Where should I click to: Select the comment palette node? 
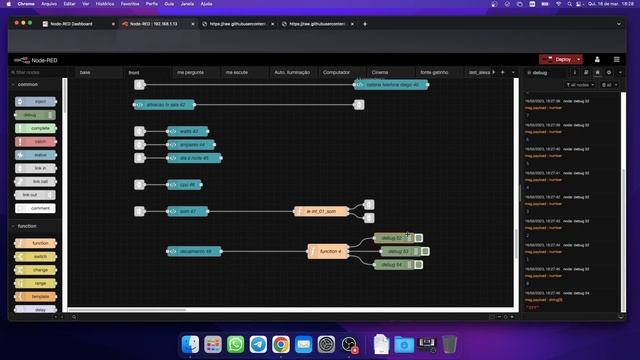click(36, 208)
